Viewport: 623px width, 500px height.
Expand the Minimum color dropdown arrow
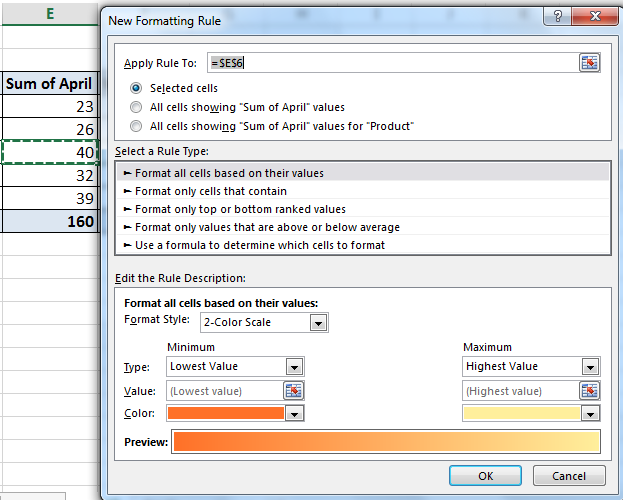pyautogui.click(x=294, y=413)
